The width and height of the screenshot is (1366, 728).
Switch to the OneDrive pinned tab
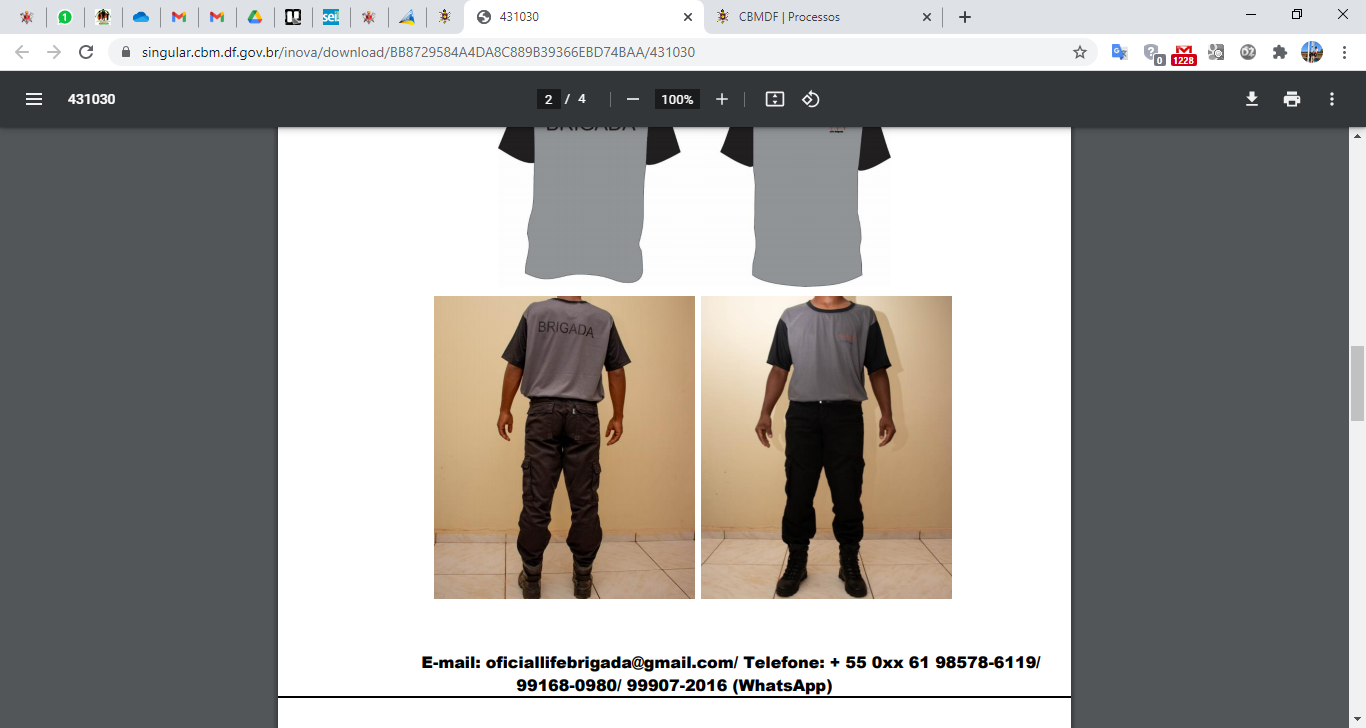(x=141, y=17)
